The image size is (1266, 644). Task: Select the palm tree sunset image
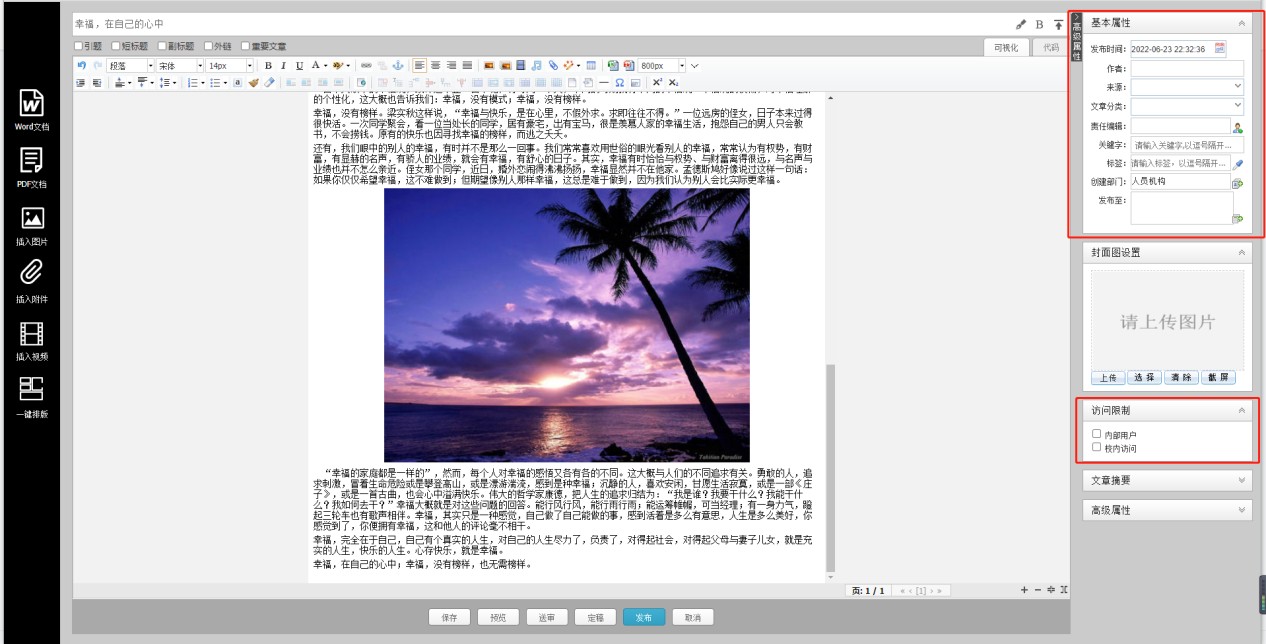pyautogui.click(x=567, y=325)
